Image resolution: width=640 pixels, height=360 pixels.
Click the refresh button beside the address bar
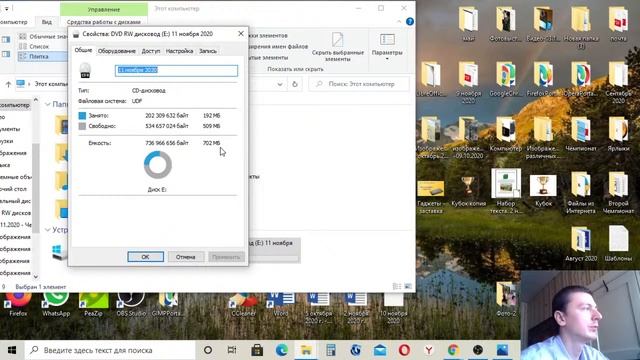pos(295,84)
